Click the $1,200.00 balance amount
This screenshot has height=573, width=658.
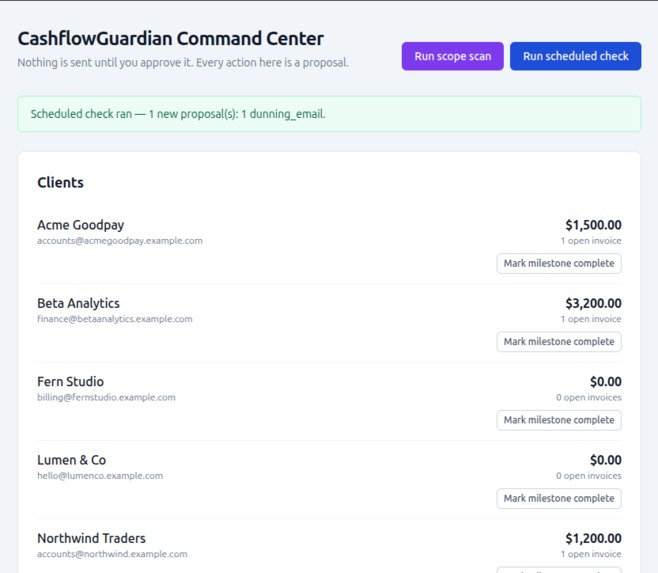[593, 538]
